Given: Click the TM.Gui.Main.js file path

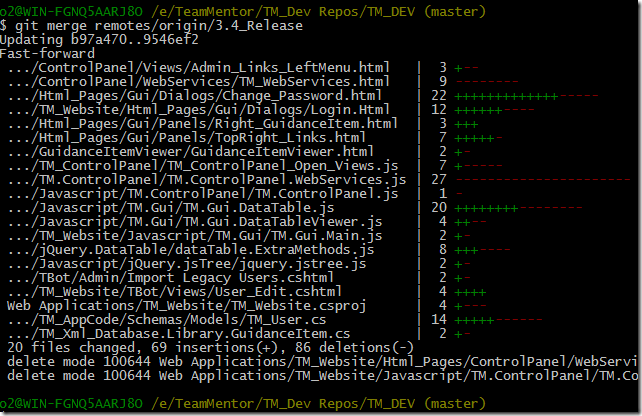Looking at the screenshot, I should click(x=195, y=236).
